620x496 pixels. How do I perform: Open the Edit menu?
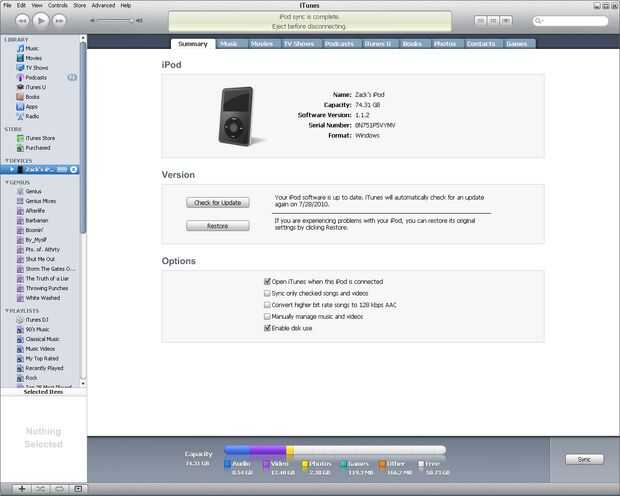(21, 6)
